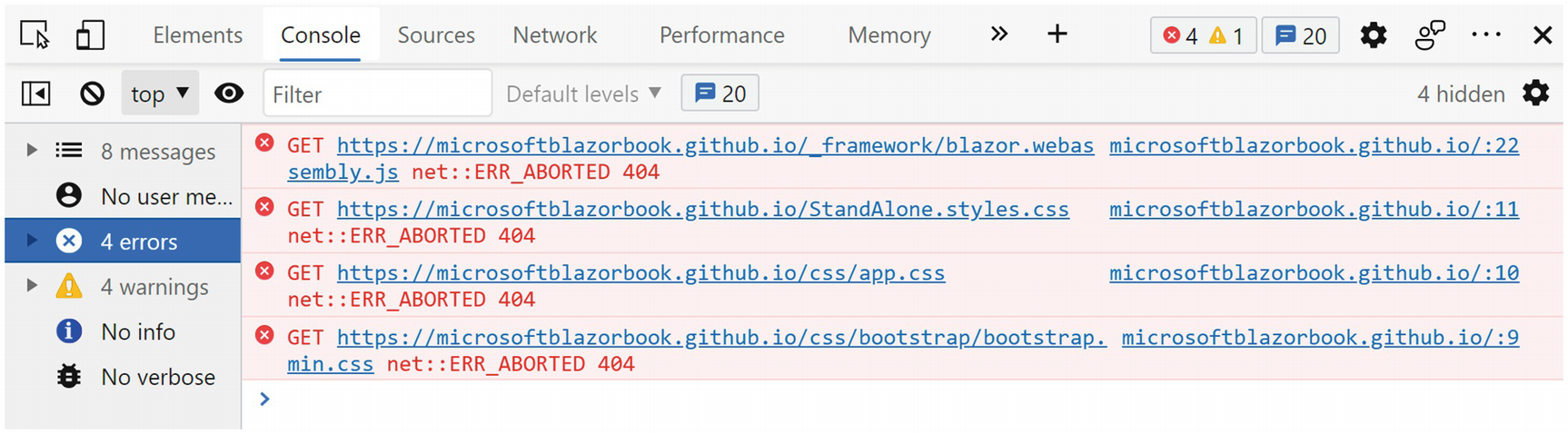Screen dimensions: 1568x434
Task: Click the 20 issues button in filter bar
Action: 719,94
